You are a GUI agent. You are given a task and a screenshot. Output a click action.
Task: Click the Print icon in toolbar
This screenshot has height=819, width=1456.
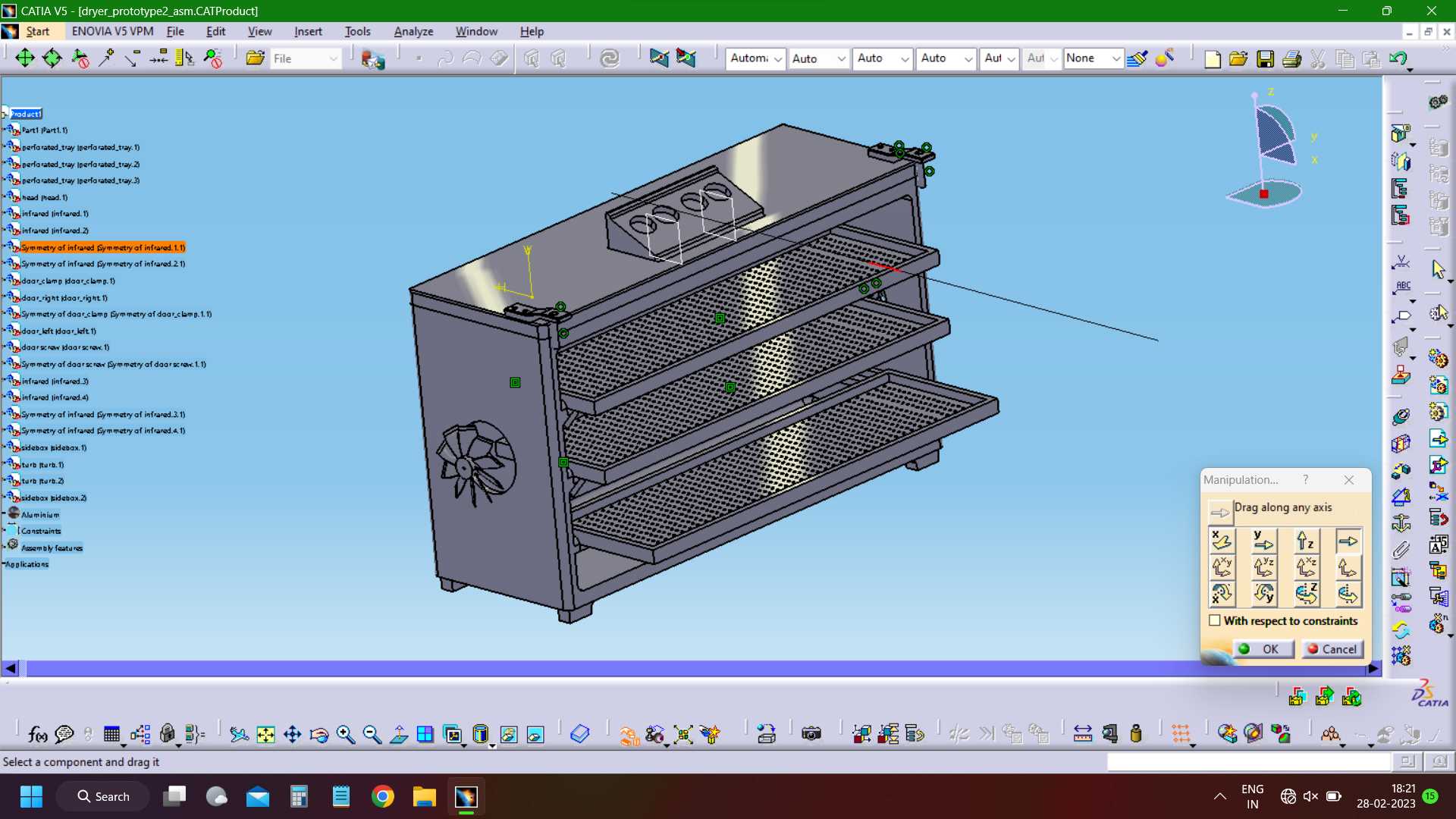pyautogui.click(x=1291, y=58)
